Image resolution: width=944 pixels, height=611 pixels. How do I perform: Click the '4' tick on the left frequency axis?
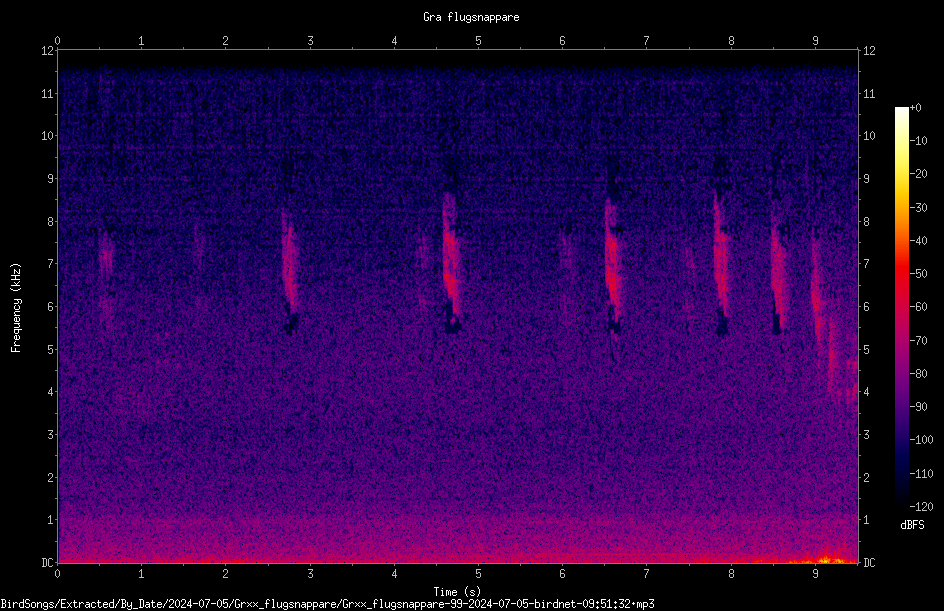[x=50, y=392]
